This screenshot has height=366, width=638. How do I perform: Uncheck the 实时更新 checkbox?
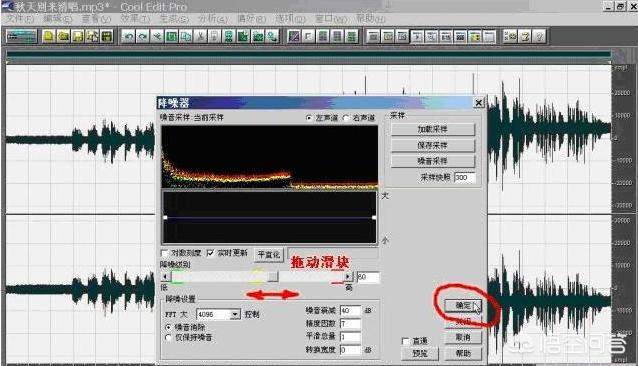210,253
